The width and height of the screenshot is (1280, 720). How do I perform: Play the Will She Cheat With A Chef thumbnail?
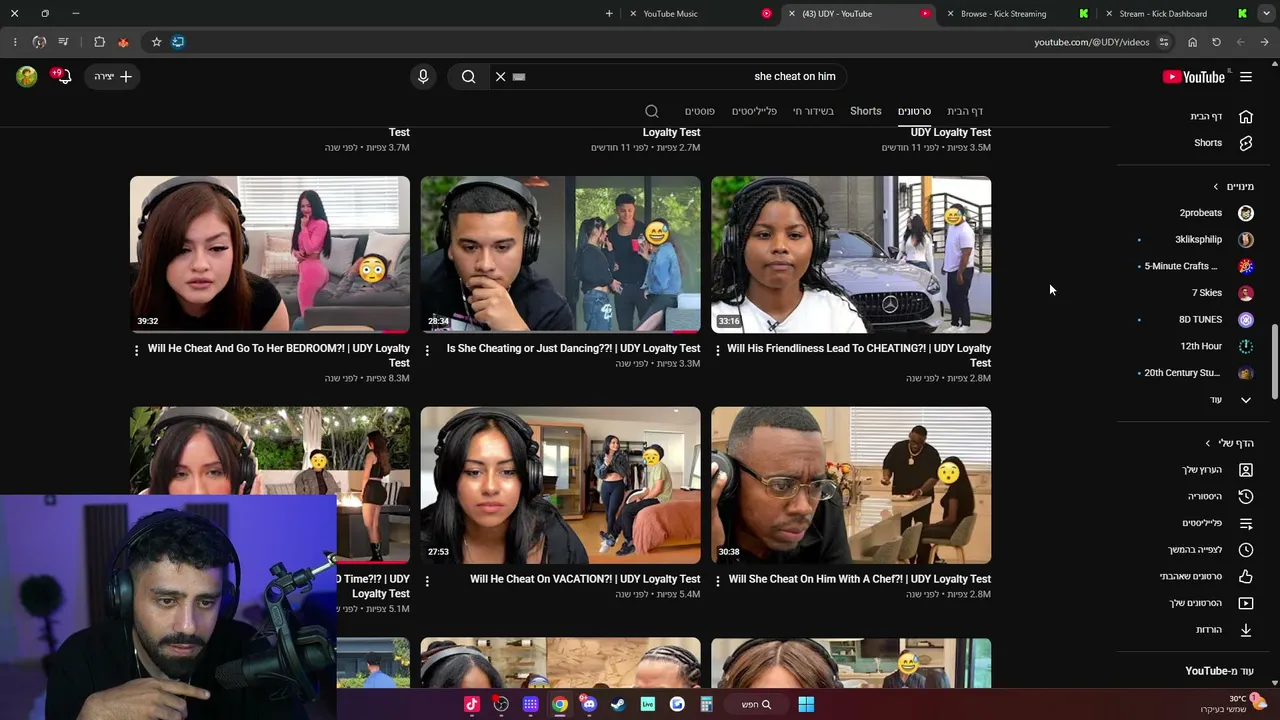pos(851,485)
